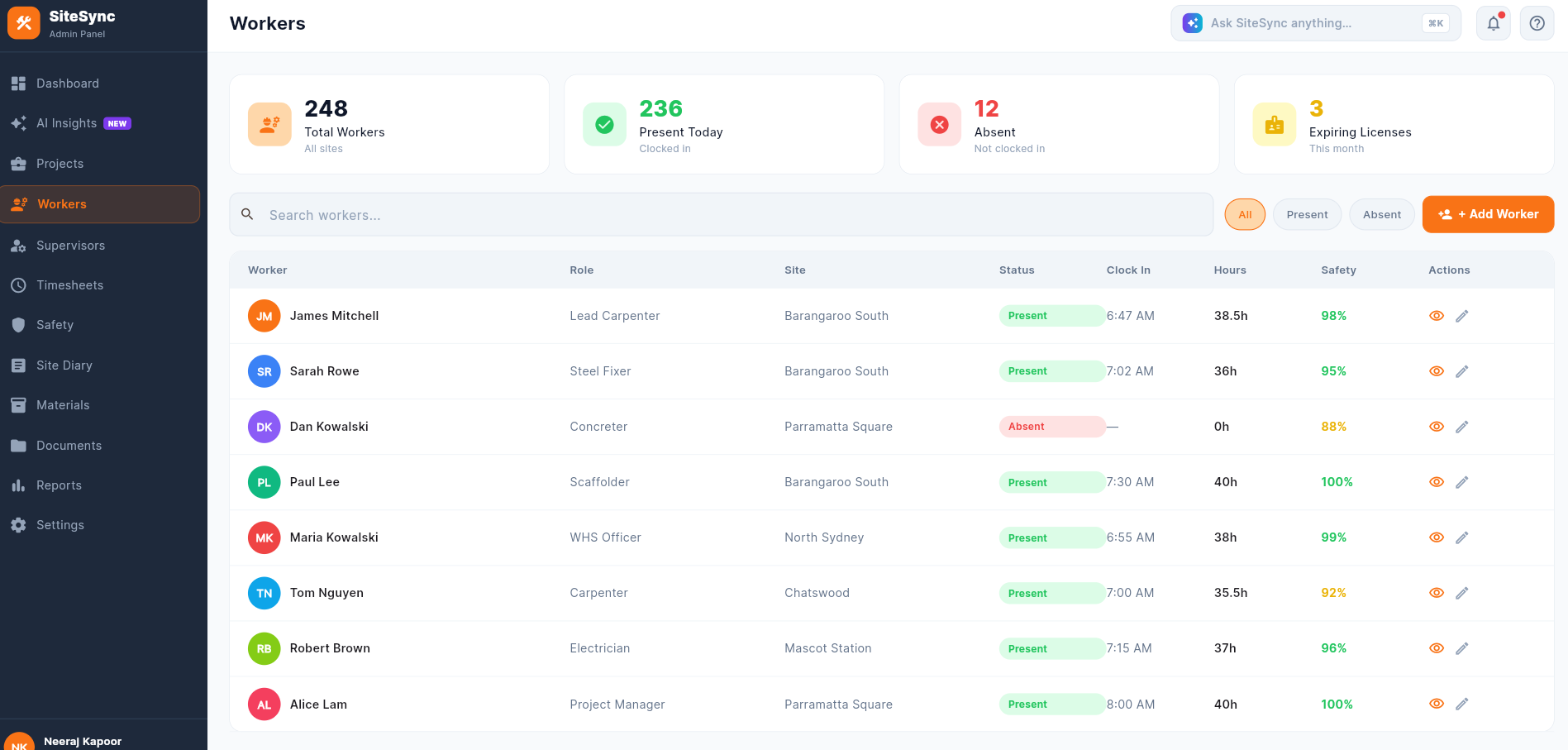Open Supervisors in the sidebar

tap(100, 246)
